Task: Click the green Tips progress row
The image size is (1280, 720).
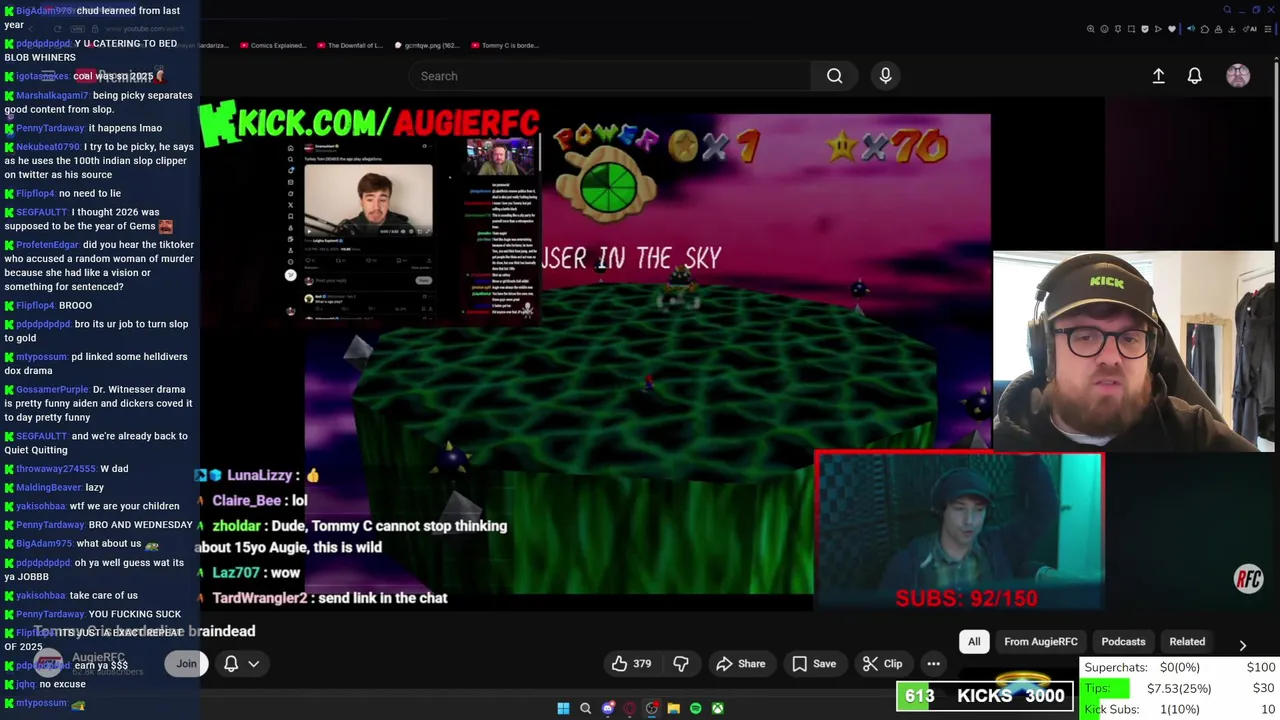Action: click(x=1180, y=688)
